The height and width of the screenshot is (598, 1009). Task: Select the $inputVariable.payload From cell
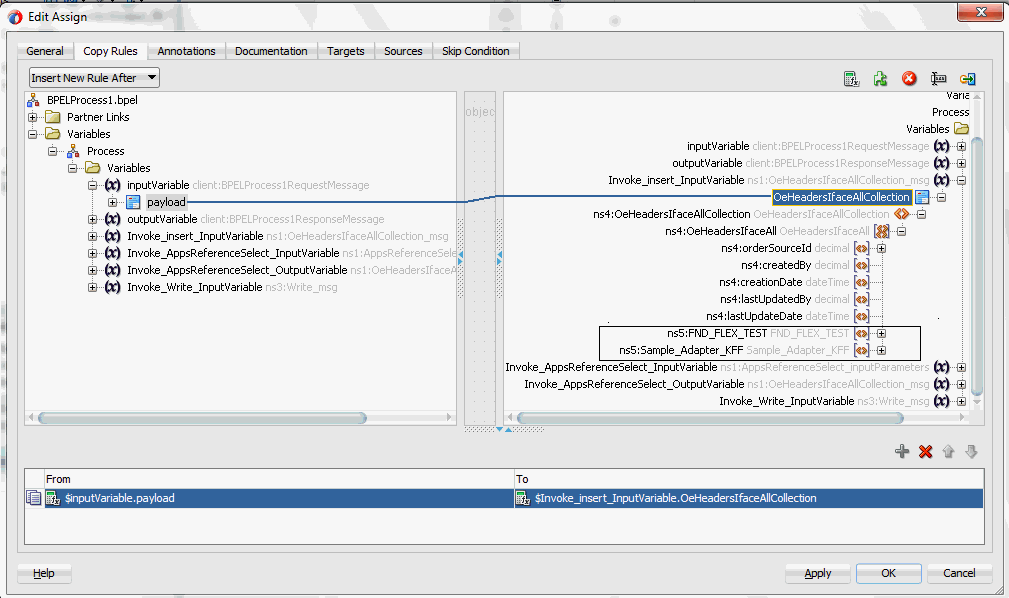279,498
